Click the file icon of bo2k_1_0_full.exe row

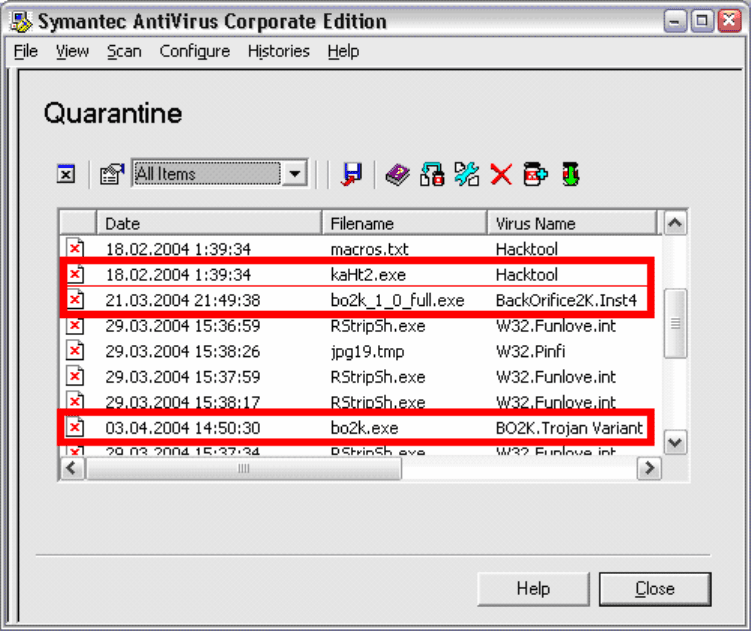click(75, 300)
